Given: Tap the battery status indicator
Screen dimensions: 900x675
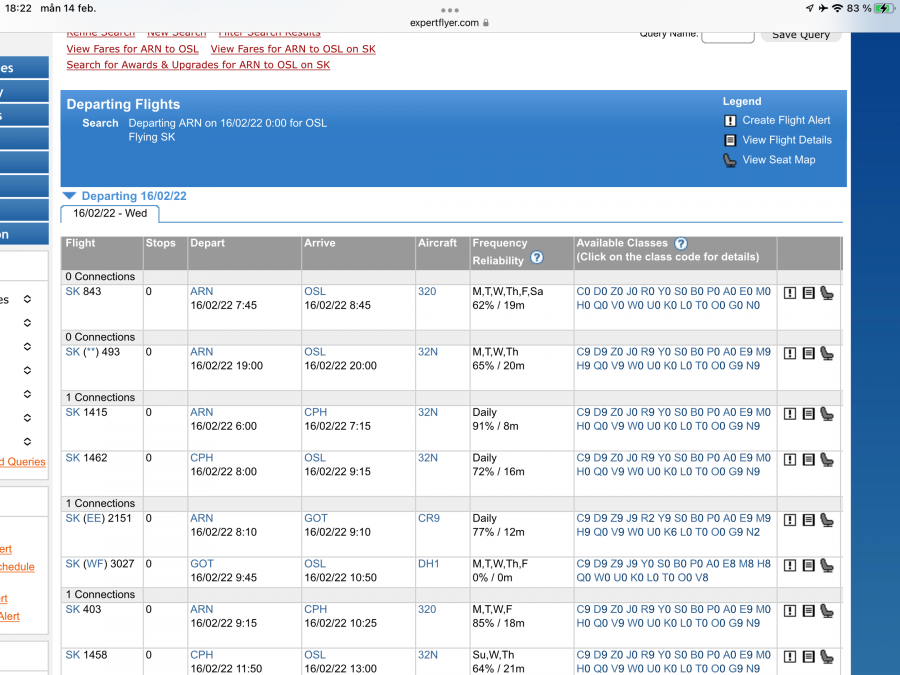Looking at the screenshot, I should (x=884, y=9).
